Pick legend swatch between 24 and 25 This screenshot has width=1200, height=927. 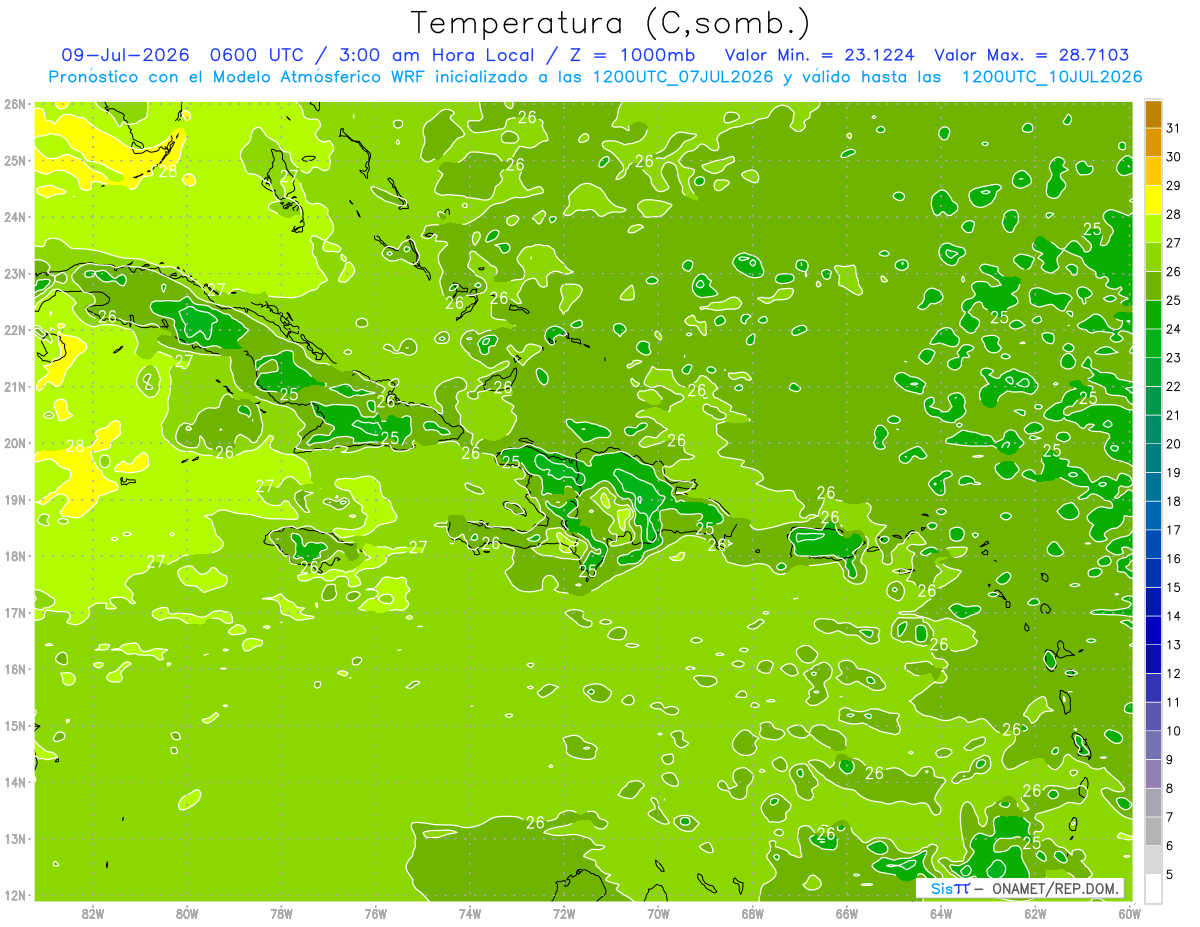point(1153,315)
